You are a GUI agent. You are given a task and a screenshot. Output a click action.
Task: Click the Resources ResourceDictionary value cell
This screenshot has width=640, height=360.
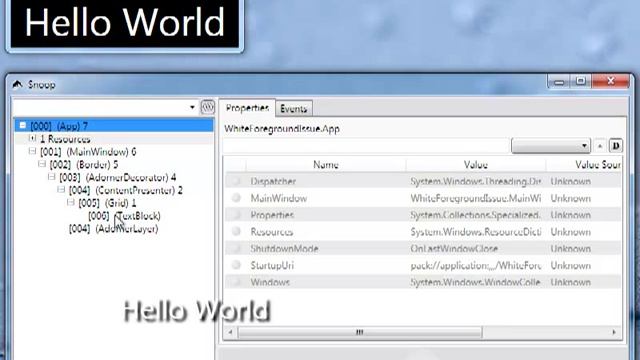[476, 232]
